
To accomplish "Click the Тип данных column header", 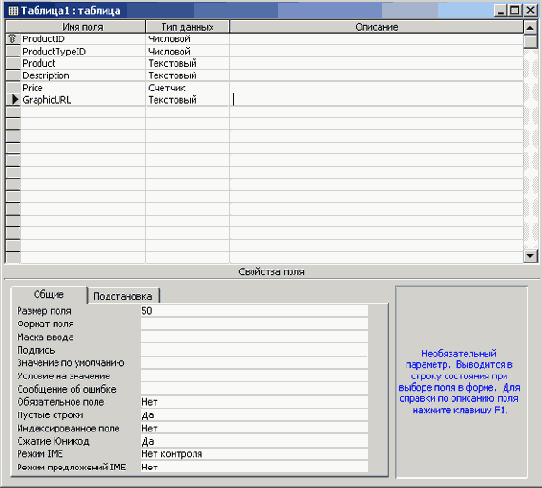I will (x=187, y=27).
